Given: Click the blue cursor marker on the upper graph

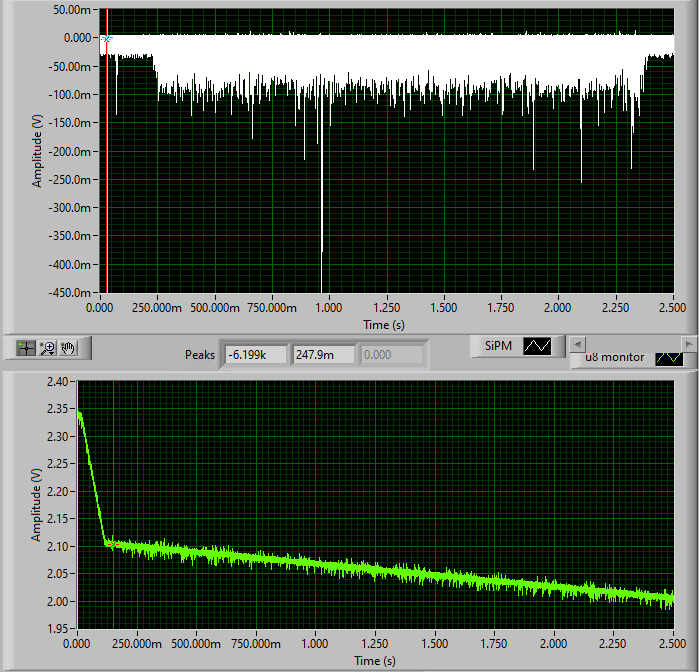Looking at the screenshot, I should click(x=107, y=39).
